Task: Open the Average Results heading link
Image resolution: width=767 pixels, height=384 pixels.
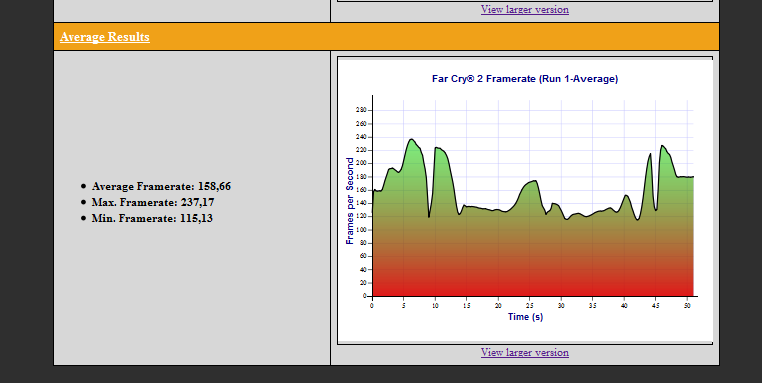Action: pyautogui.click(x=105, y=37)
